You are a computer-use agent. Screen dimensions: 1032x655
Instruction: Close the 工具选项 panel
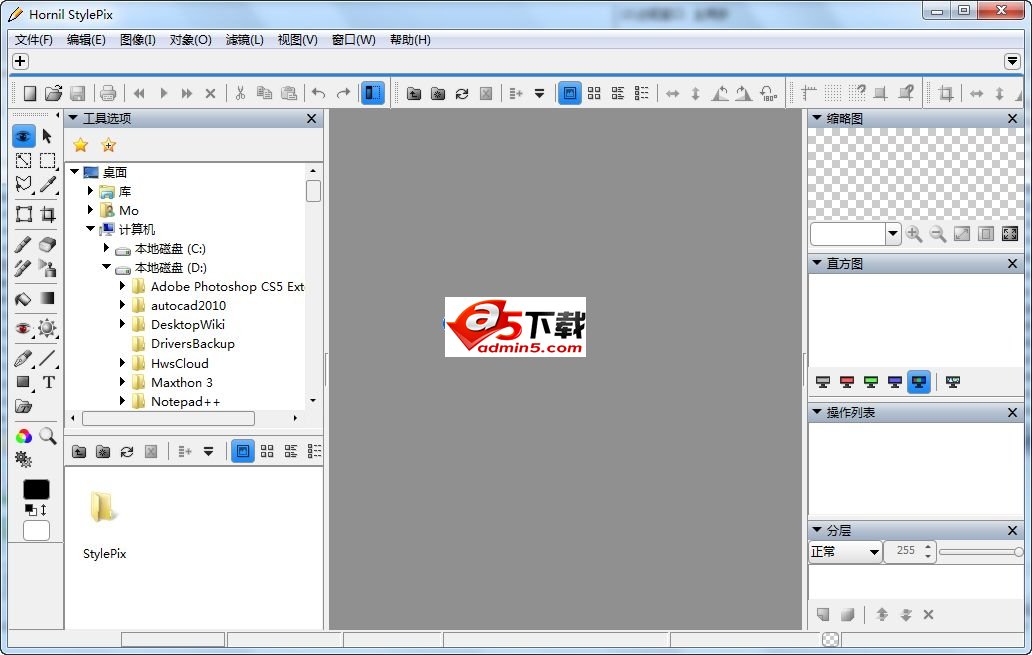[311, 117]
